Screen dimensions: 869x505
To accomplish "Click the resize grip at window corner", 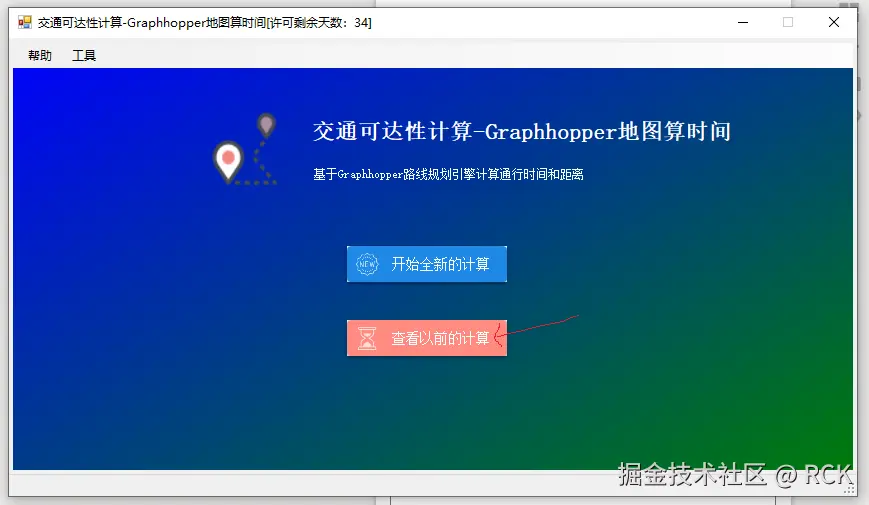I will (849, 489).
